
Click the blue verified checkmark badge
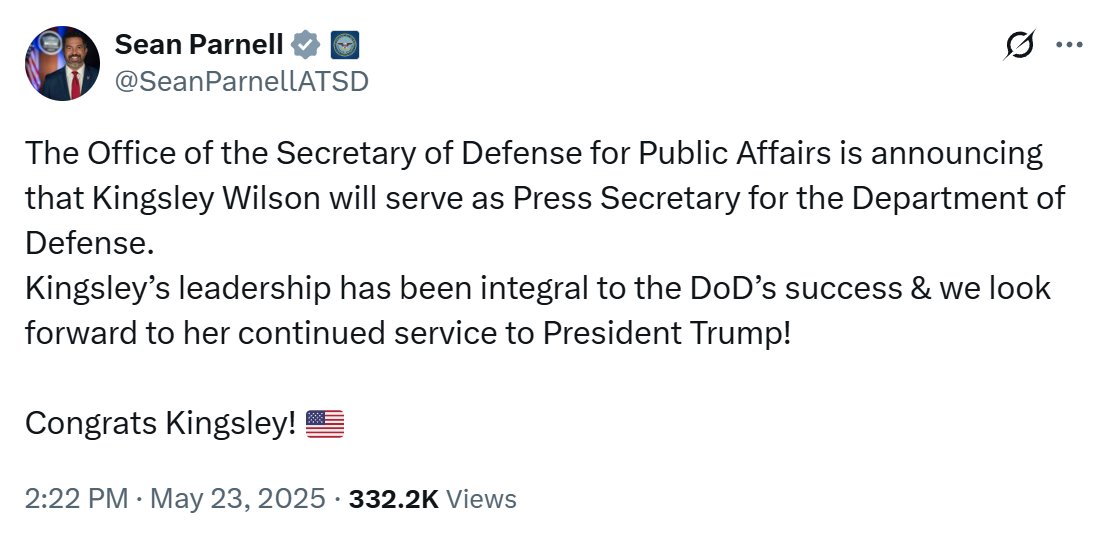click(x=305, y=44)
